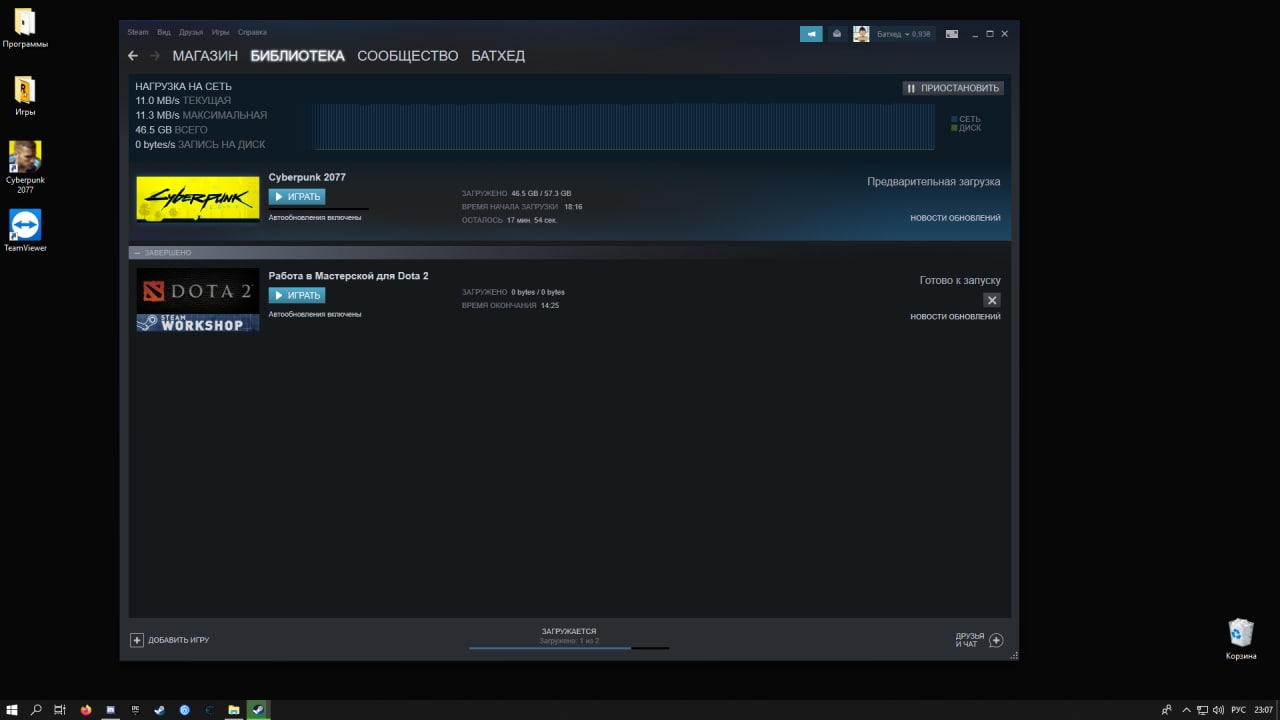Screen dimensions: 1280x720
Task: Click the Cyberpunk 2077 banner thumbnail
Action: coord(198,199)
